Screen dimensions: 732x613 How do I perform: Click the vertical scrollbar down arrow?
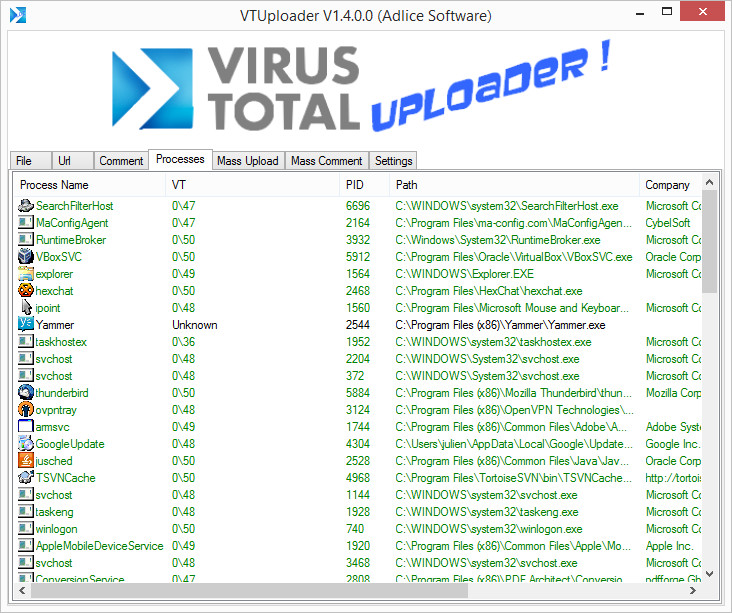[710, 574]
